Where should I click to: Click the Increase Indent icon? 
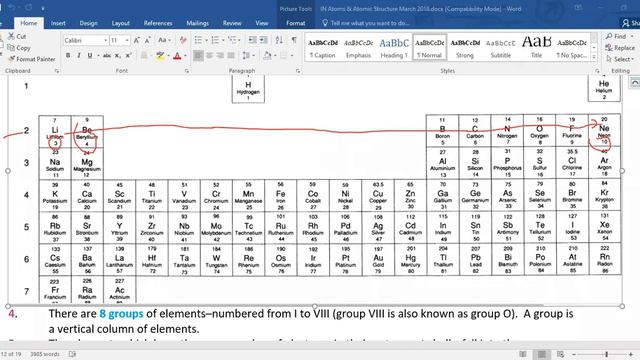pyautogui.click(x=264, y=40)
